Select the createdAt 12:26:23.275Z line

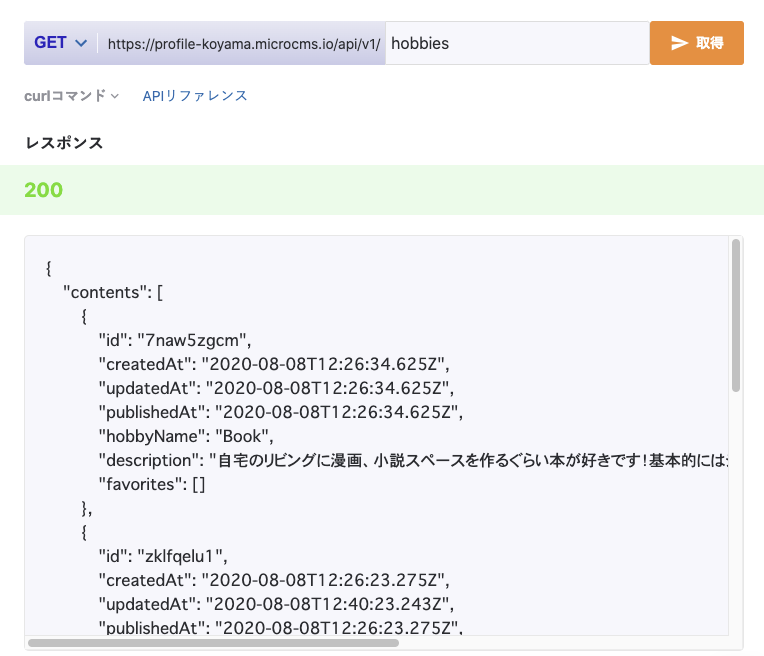(x=274, y=580)
